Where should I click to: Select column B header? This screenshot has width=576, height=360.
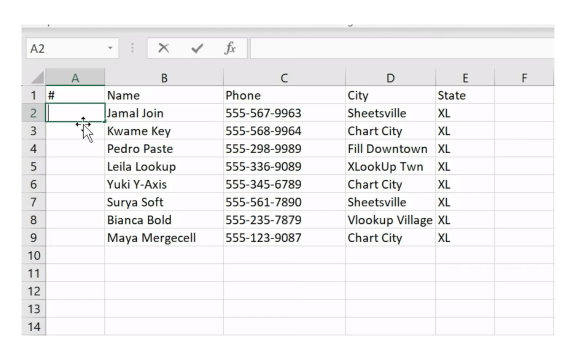click(x=164, y=78)
